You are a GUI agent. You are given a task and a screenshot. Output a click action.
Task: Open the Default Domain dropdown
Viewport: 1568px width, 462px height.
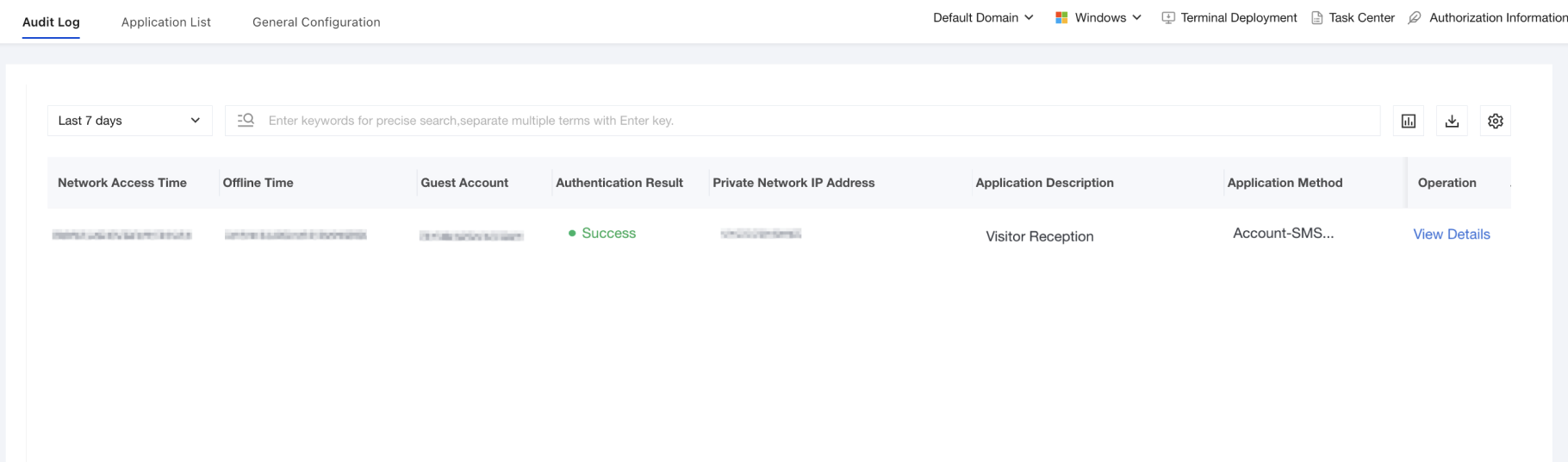[x=983, y=18]
